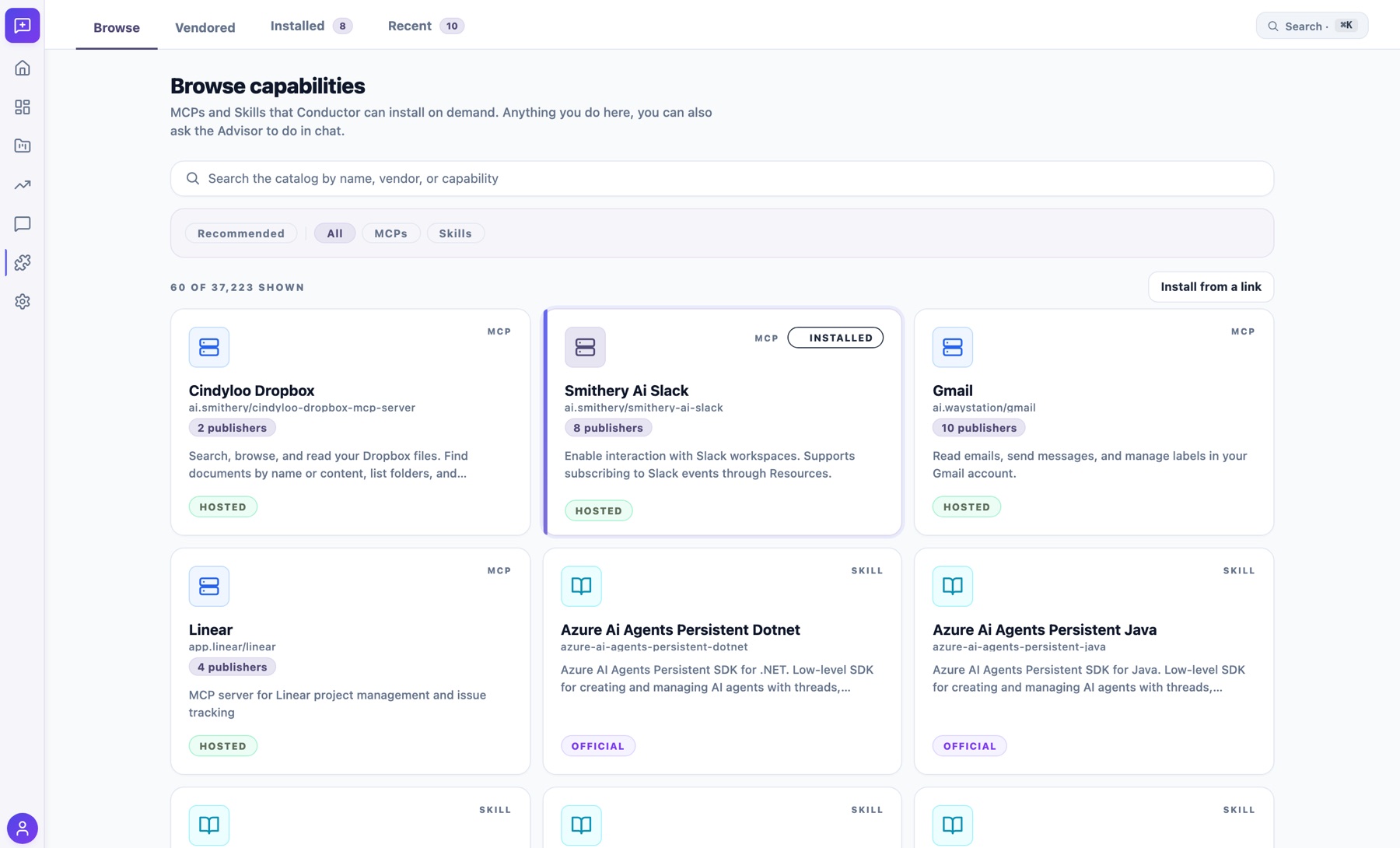Viewport: 1400px width, 848px height.
Task: Open the folder chart sidebar icon
Action: click(x=23, y=145)
